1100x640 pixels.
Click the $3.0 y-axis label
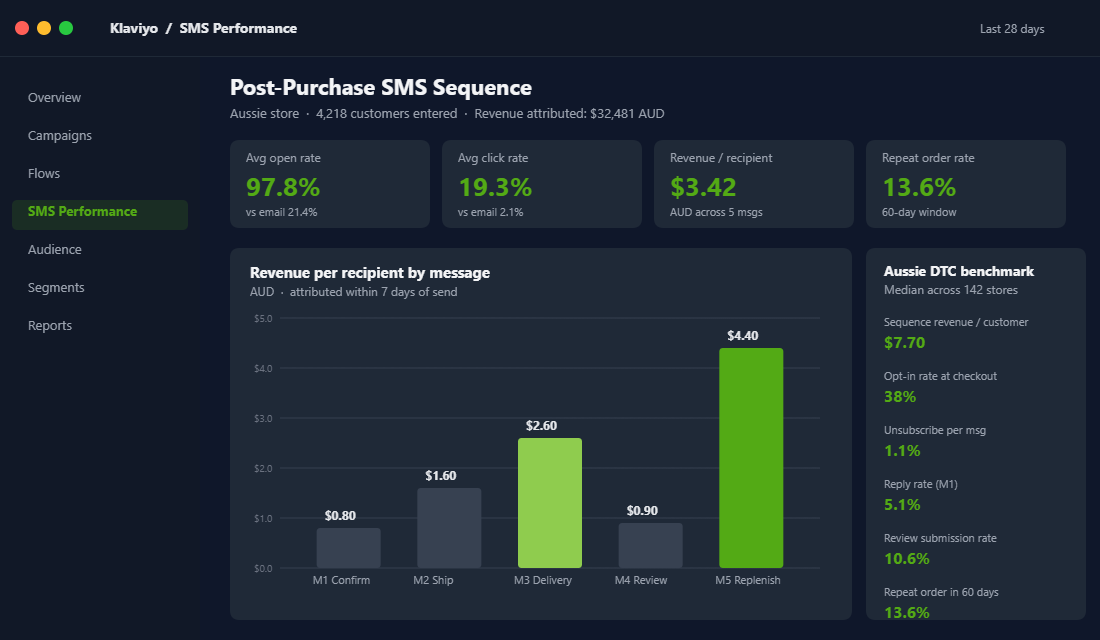coord(263,419)
